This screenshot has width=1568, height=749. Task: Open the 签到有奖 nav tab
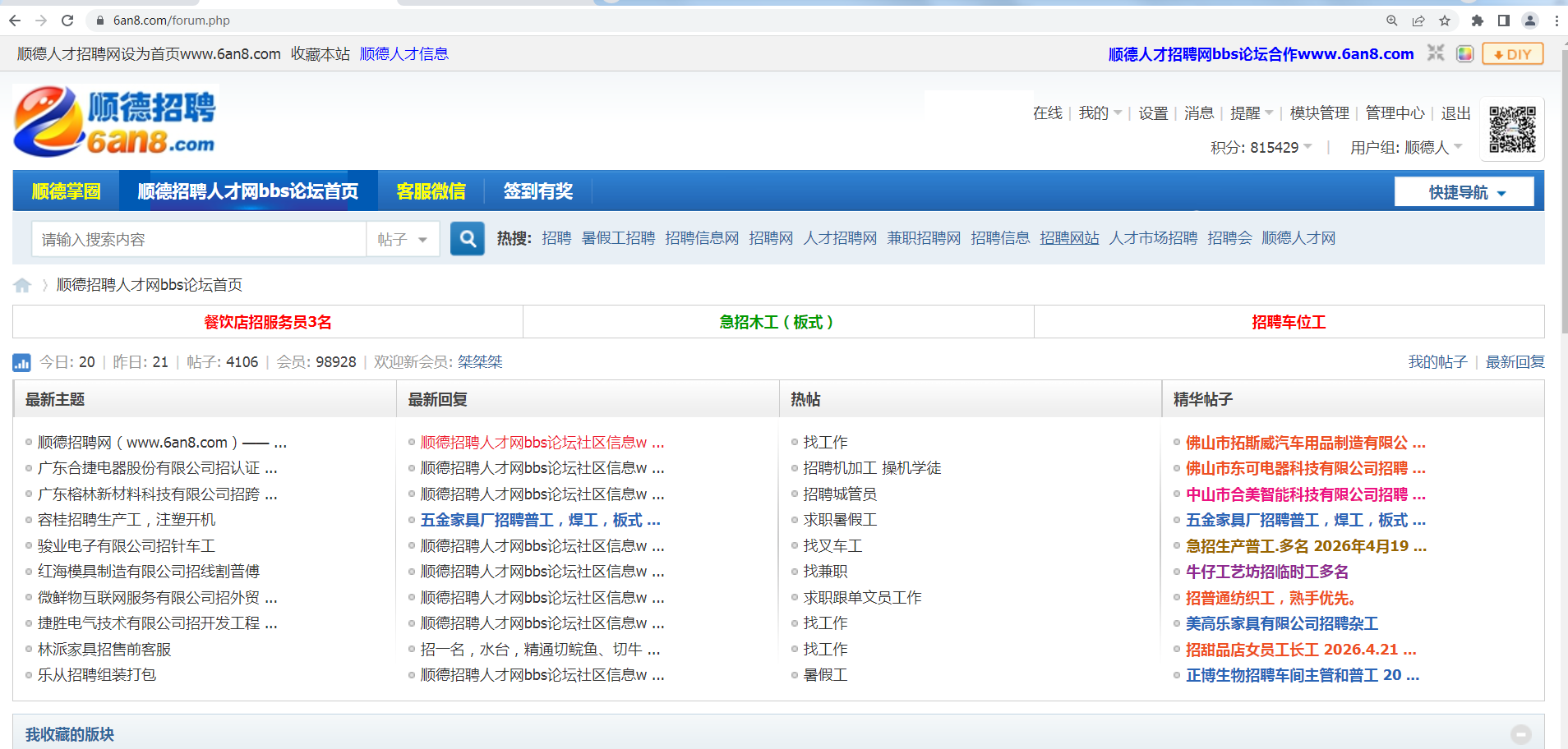click(x=537, y=191)
